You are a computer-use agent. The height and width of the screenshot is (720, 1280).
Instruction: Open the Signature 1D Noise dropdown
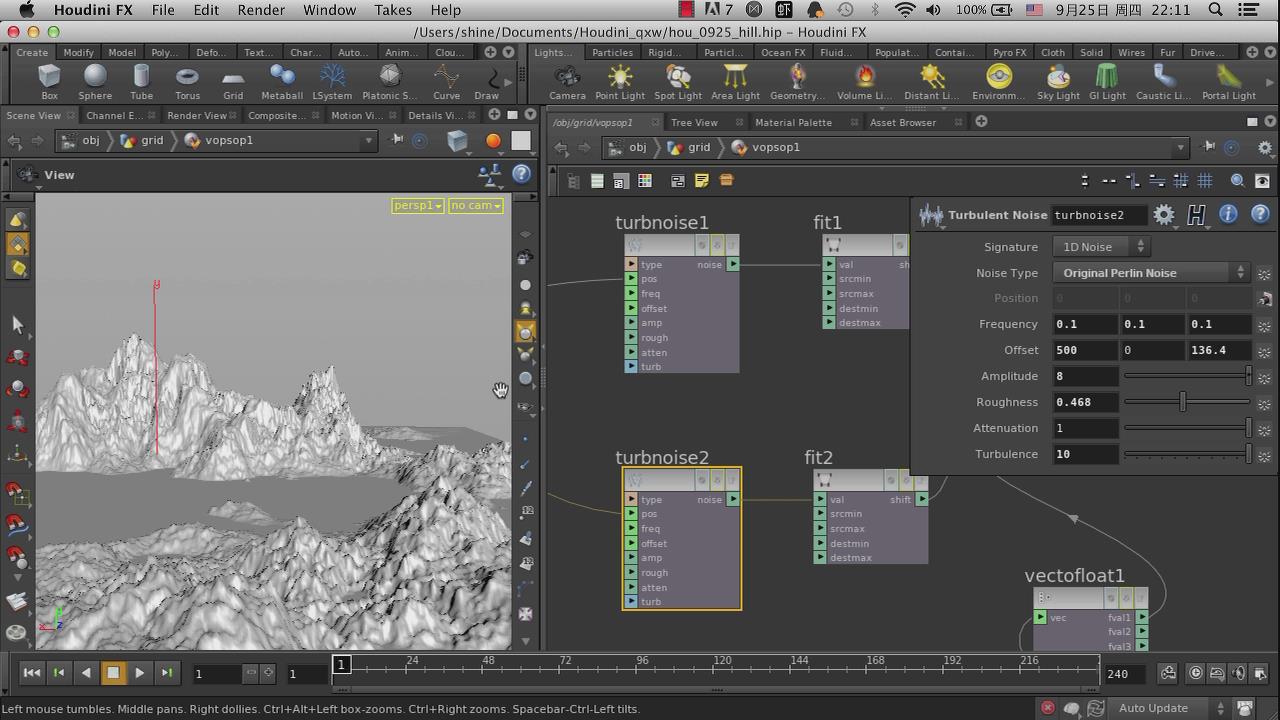(1101, 246)
